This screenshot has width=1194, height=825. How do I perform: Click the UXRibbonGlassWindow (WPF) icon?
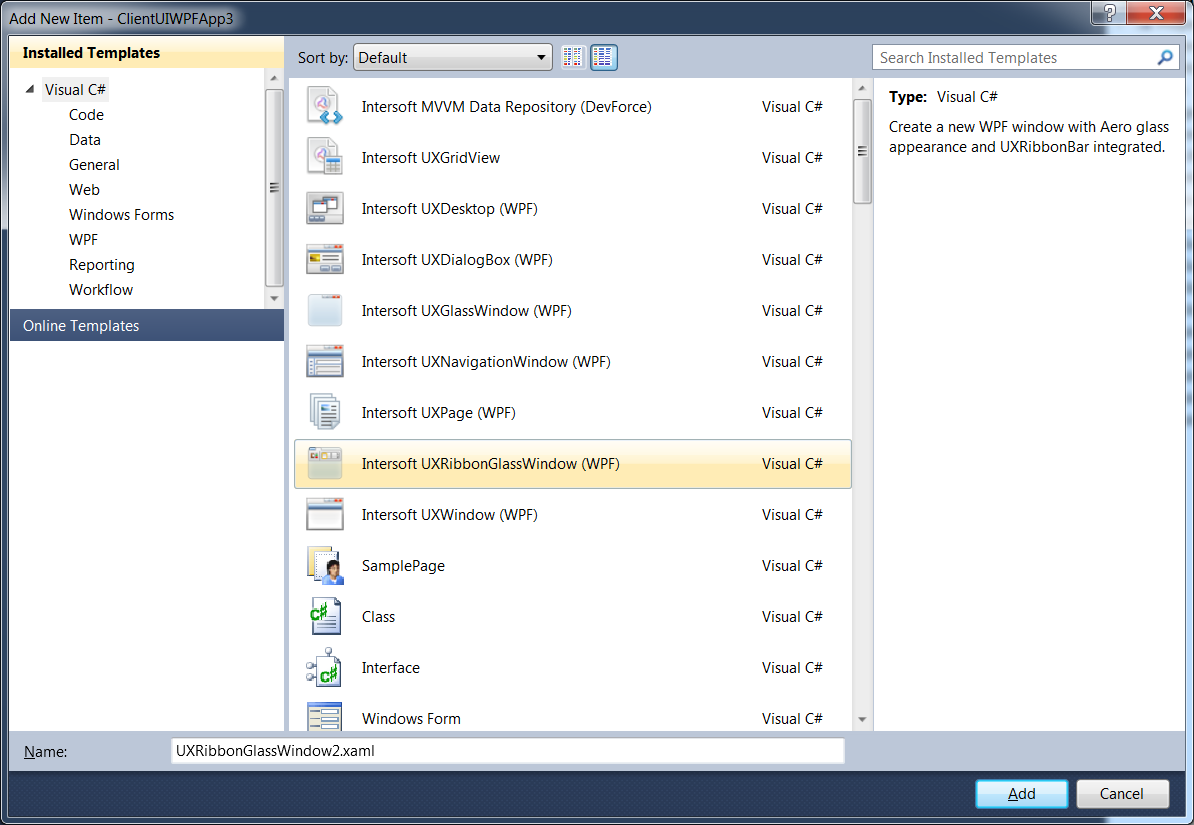[x=325, y=463]
